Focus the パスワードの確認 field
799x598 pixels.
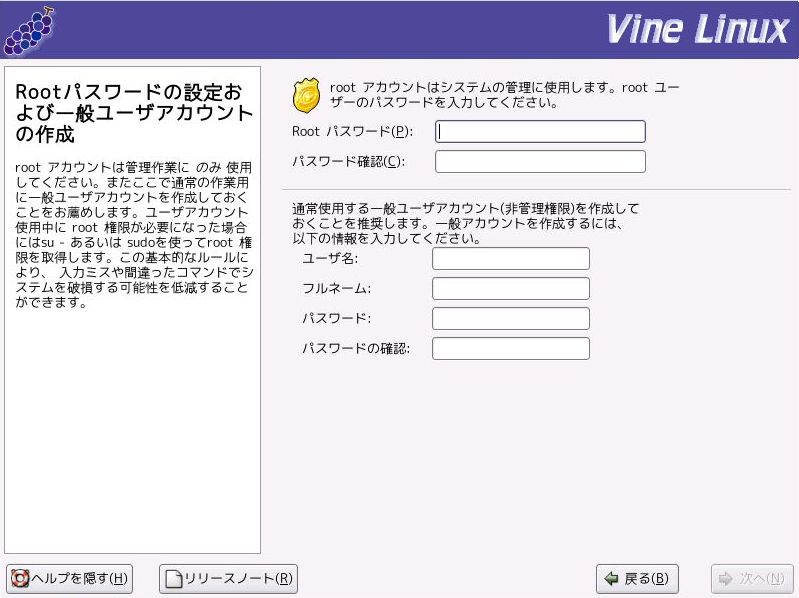[511, 348]
